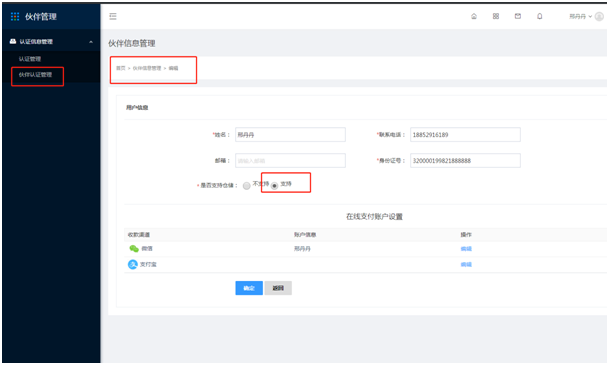Click the 伙伴管理 title in sidebar header

41,17
